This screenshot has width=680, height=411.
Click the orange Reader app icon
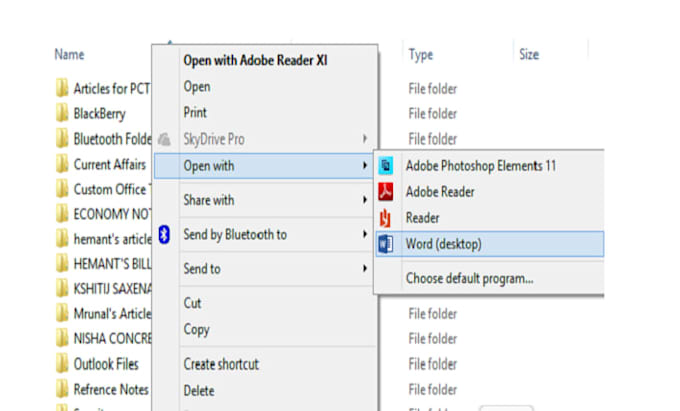[x=385, y=218]
